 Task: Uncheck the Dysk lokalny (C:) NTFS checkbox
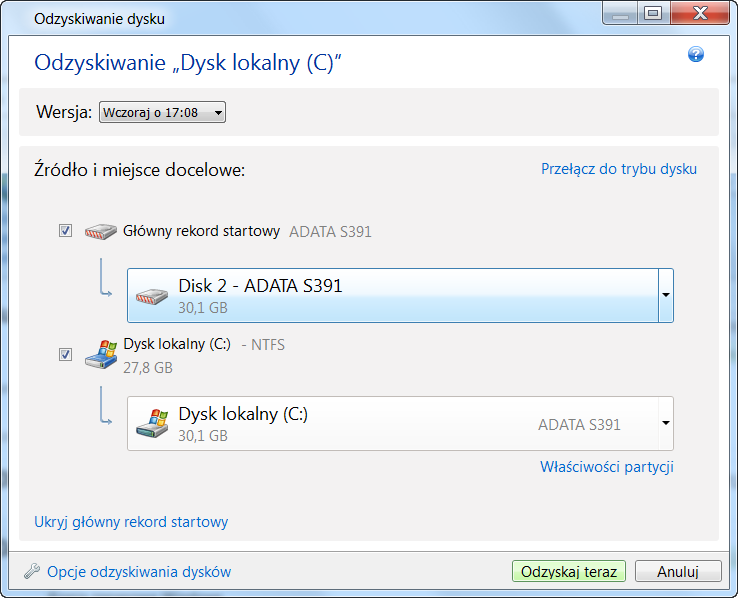(66, 354)
